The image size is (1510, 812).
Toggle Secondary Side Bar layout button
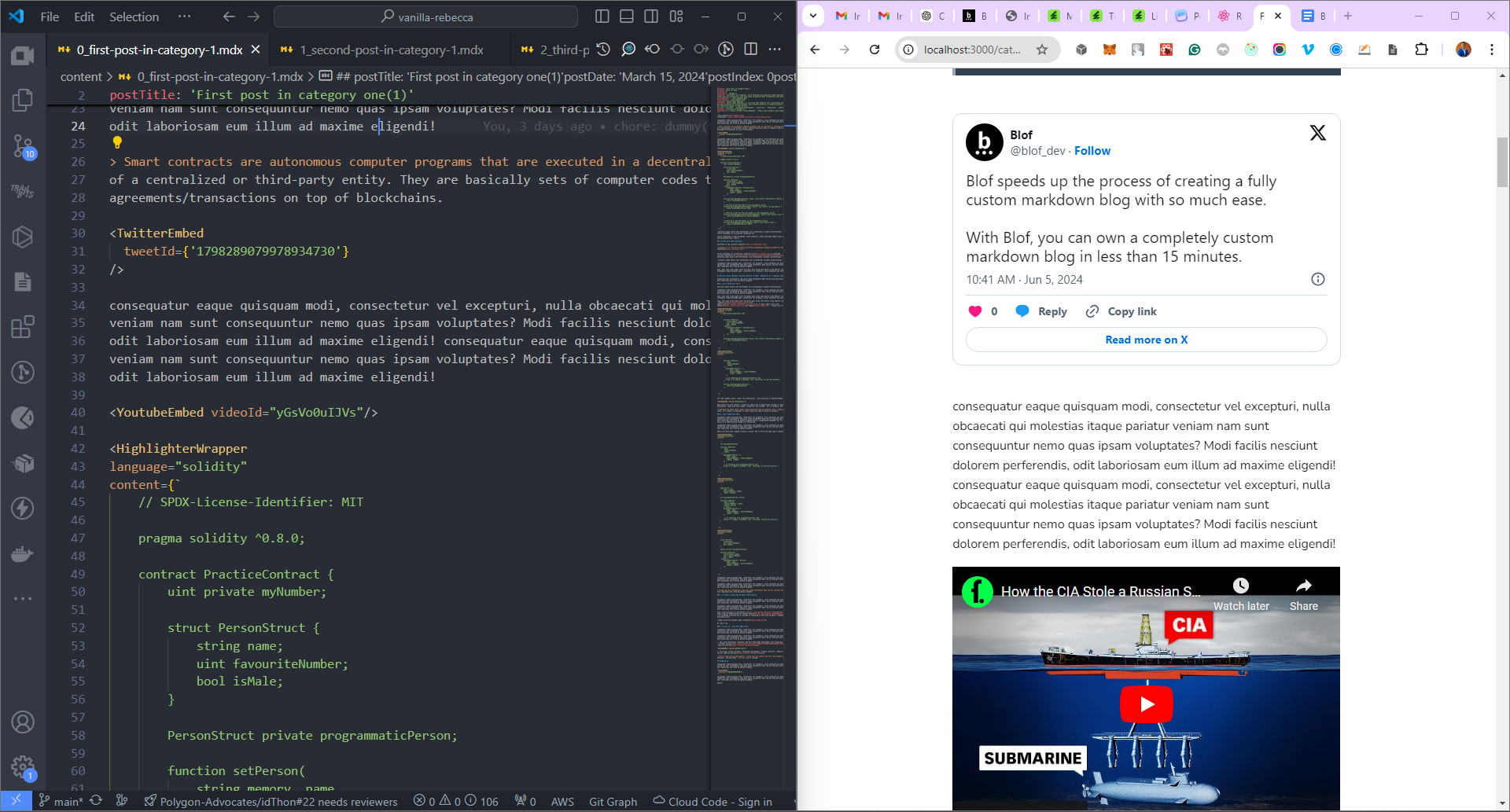651,17
